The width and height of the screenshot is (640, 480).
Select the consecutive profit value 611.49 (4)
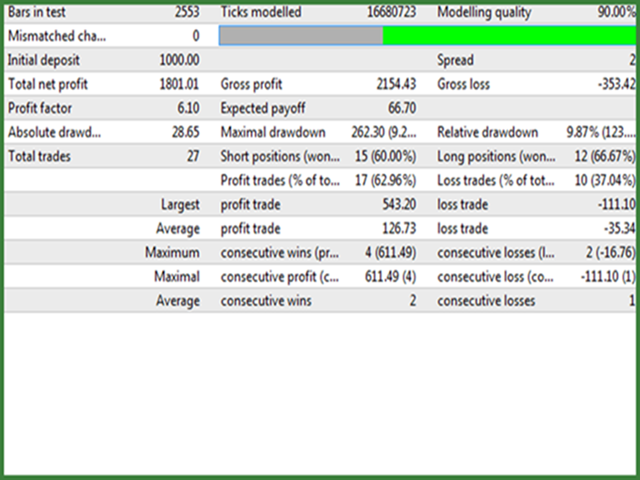pos(390,277)
